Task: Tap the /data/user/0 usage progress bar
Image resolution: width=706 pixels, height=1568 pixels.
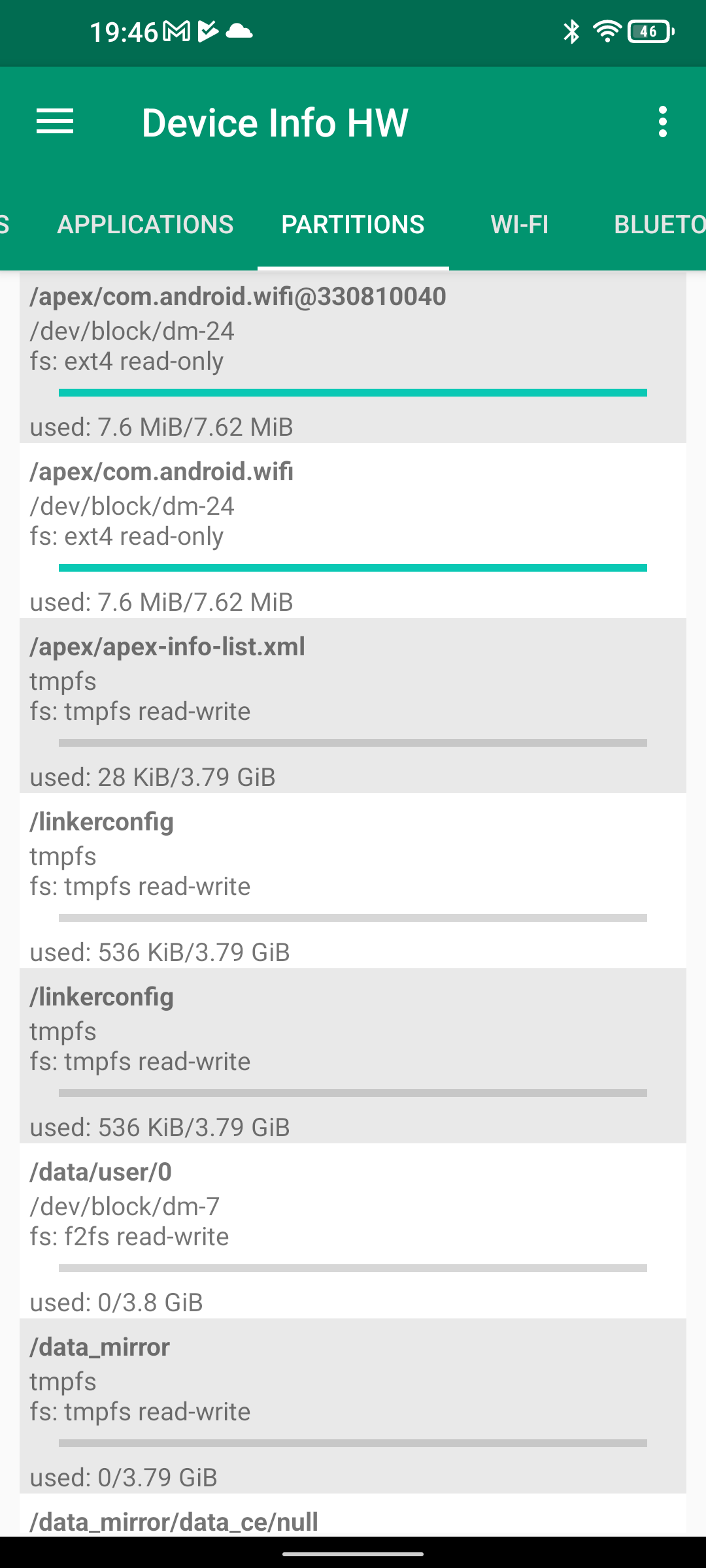Action: [353, 1268]
